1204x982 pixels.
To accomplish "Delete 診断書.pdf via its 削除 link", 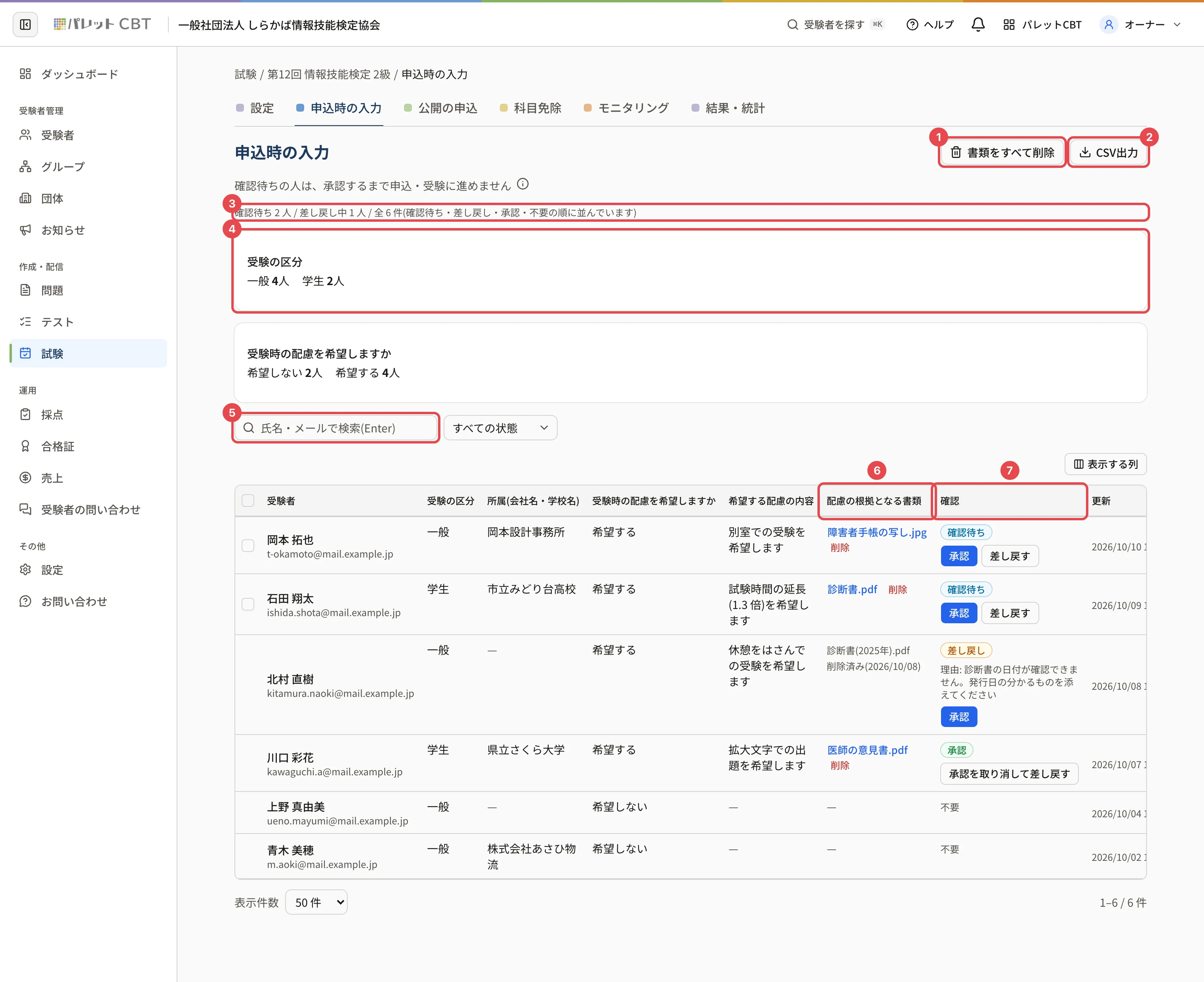I will 897,590.
